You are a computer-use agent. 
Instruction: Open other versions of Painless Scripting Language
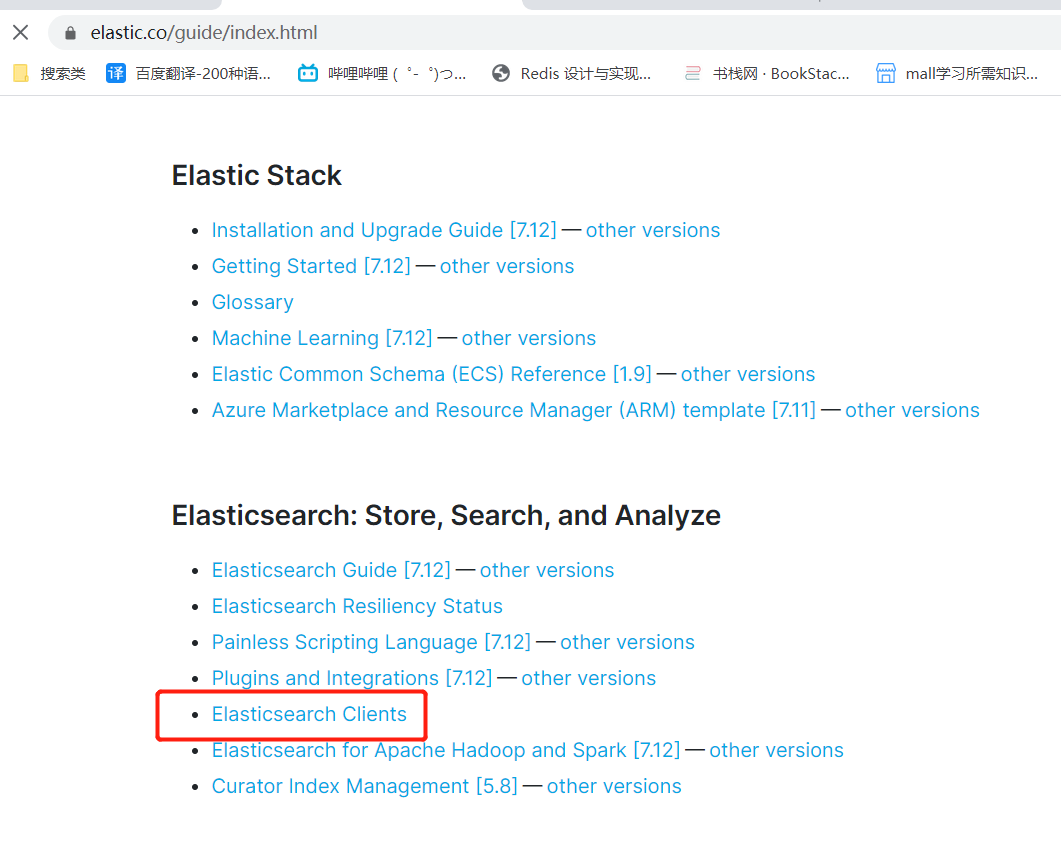(x=627, y=641)
